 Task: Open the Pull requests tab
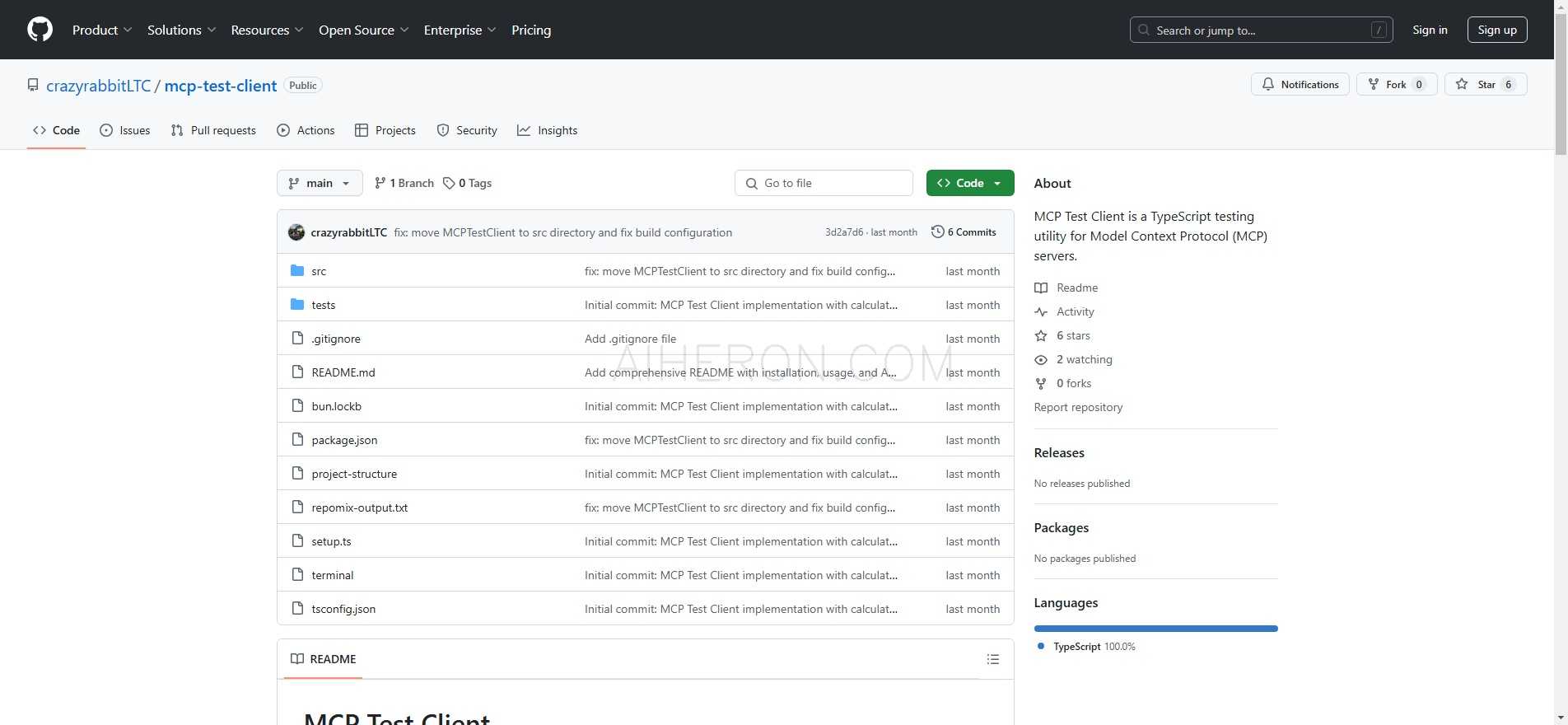point(213,130)
